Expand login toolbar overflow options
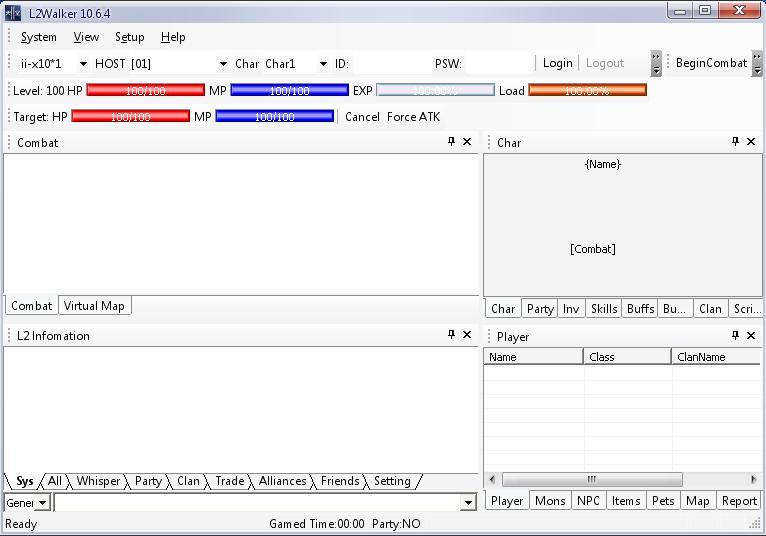 (x=656, y=64)
